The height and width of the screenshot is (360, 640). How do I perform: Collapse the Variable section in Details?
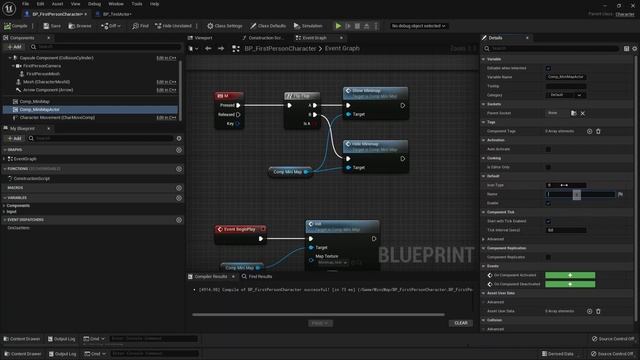coord(484,59)
